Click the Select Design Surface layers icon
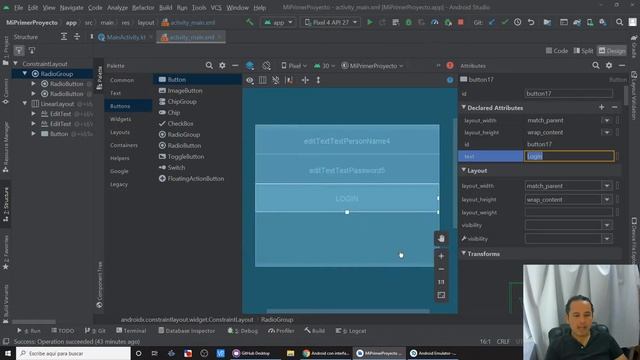The width and height of the screenshot is (640, 360). 250,66
